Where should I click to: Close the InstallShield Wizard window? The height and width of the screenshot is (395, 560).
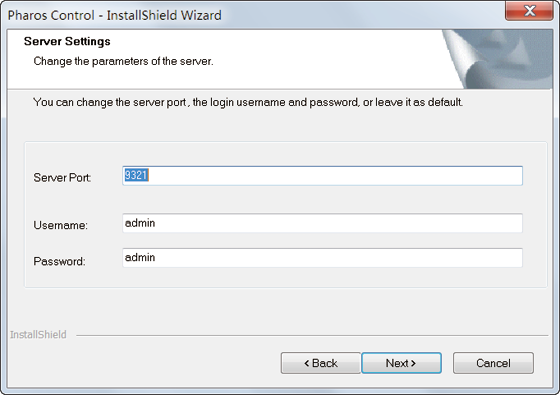click(x=529, y=11)
